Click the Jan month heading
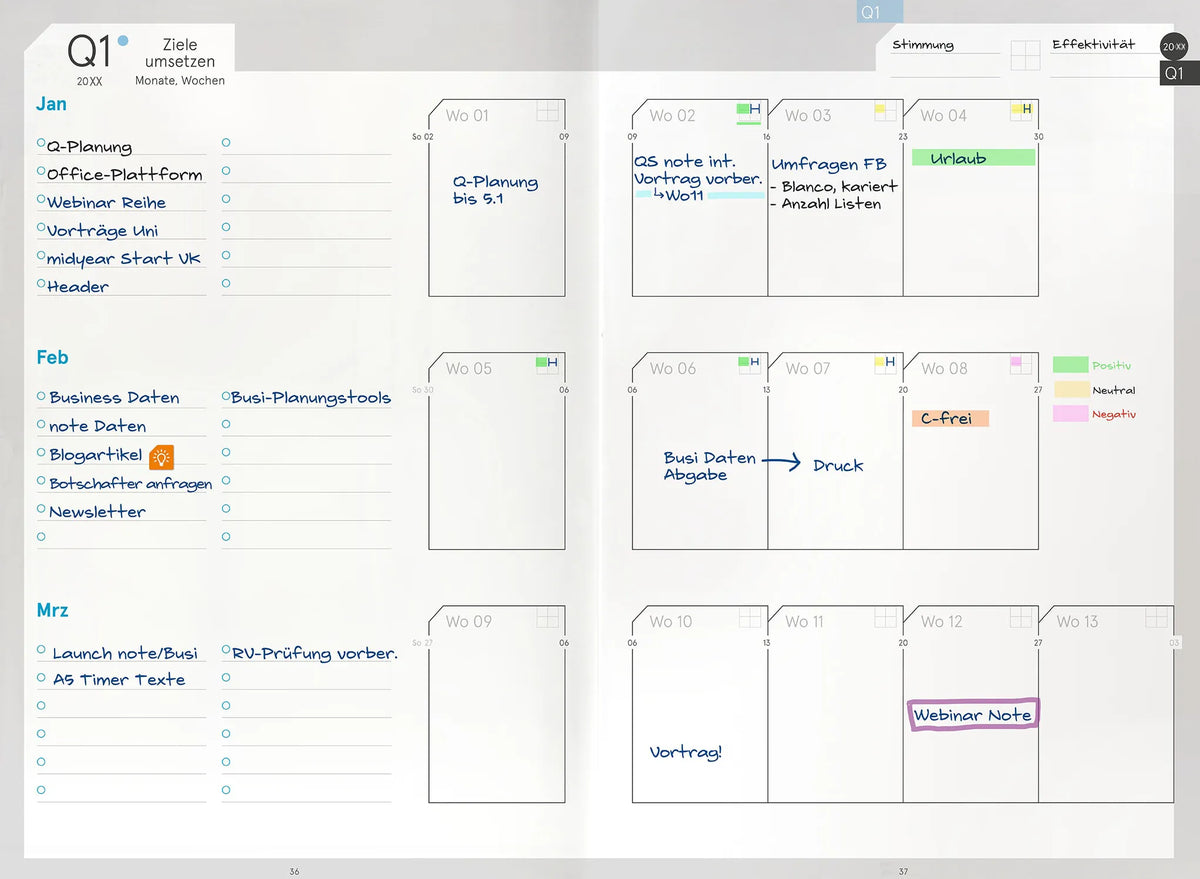 tap(51, 104)
